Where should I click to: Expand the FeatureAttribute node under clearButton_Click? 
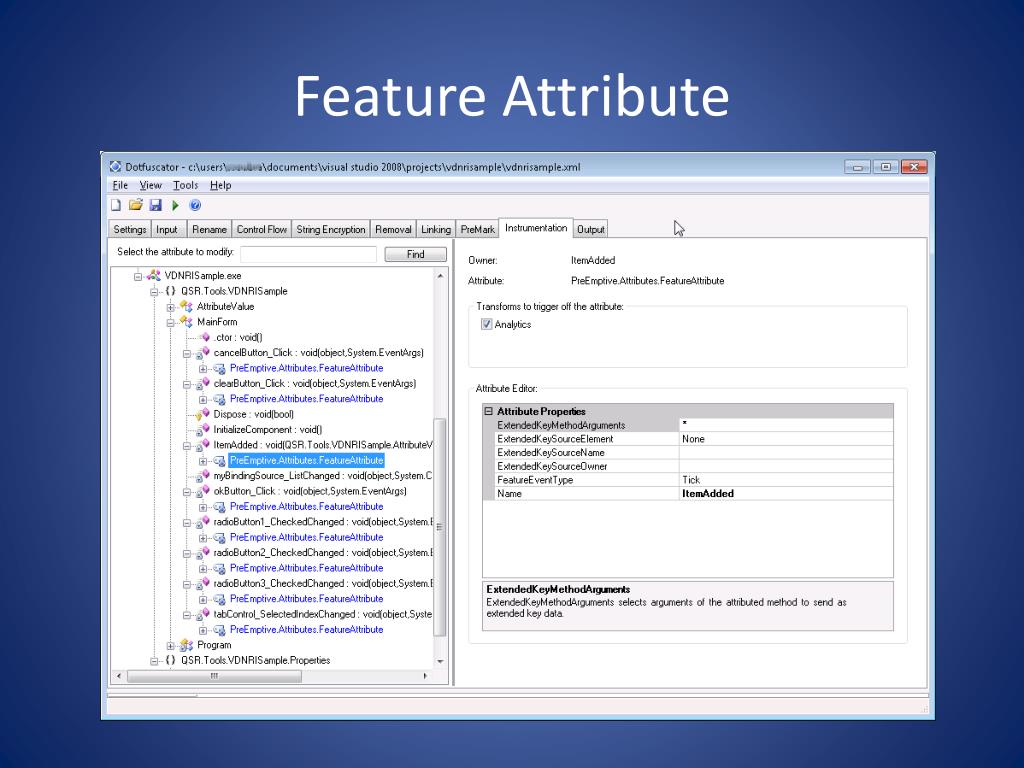coord(203,399)
